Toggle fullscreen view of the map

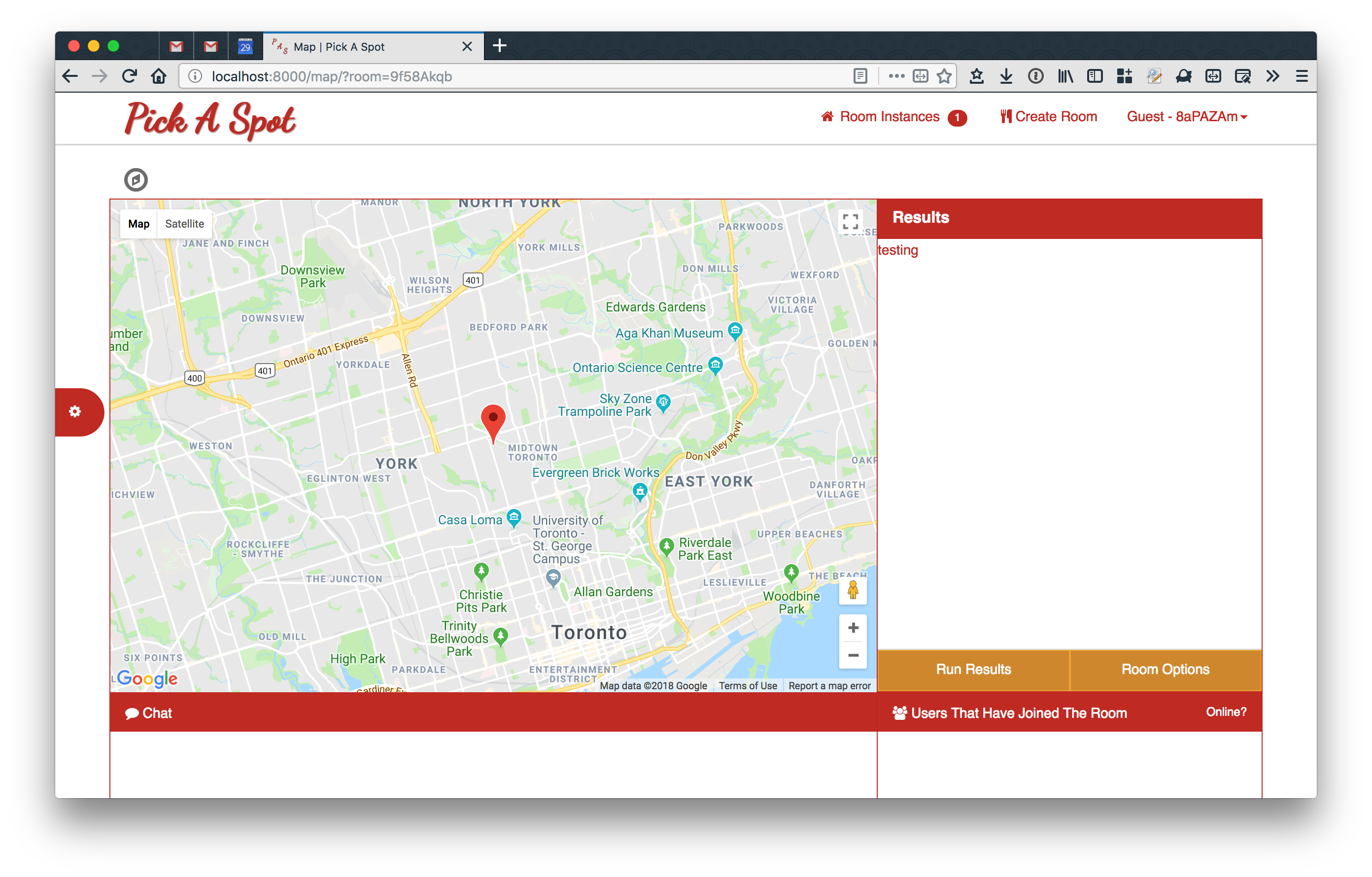[x=850, y=222]
